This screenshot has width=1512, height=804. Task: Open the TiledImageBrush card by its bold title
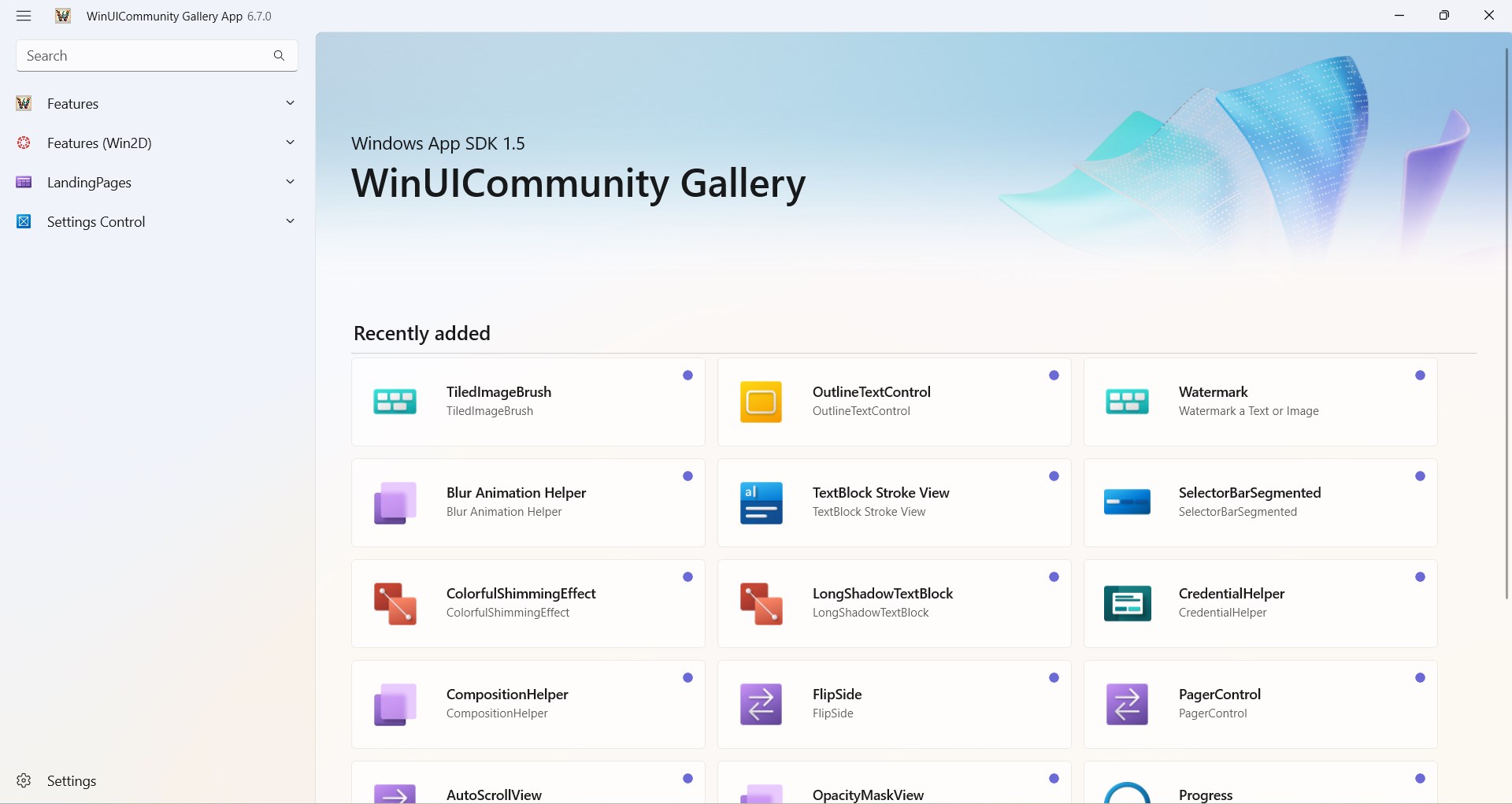point(498,392)
